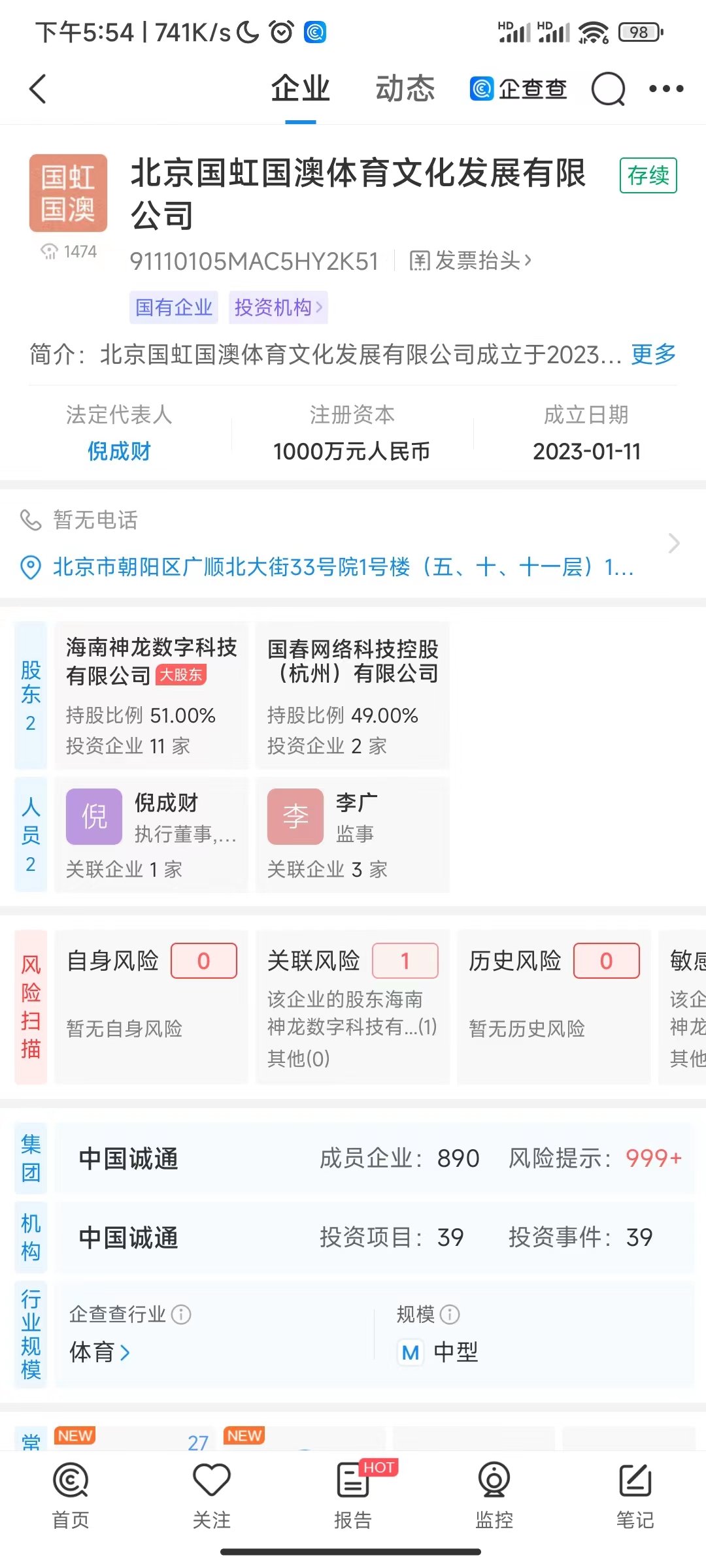Tap the Wi-Fi status bar icon
Viewport: 706px width, 1568px height.
[593, 31]
